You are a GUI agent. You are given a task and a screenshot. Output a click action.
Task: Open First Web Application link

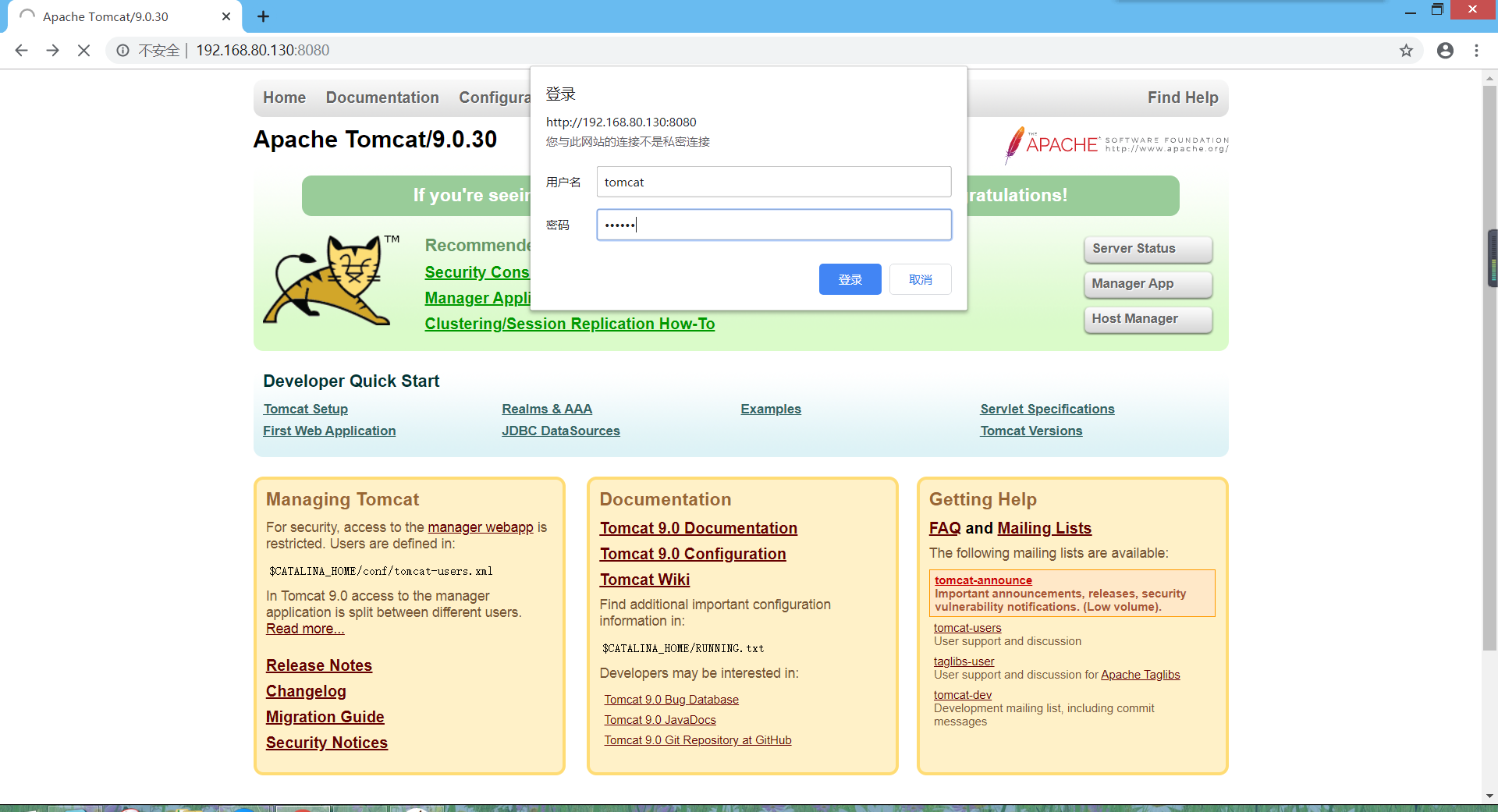(x=329, y=431)
